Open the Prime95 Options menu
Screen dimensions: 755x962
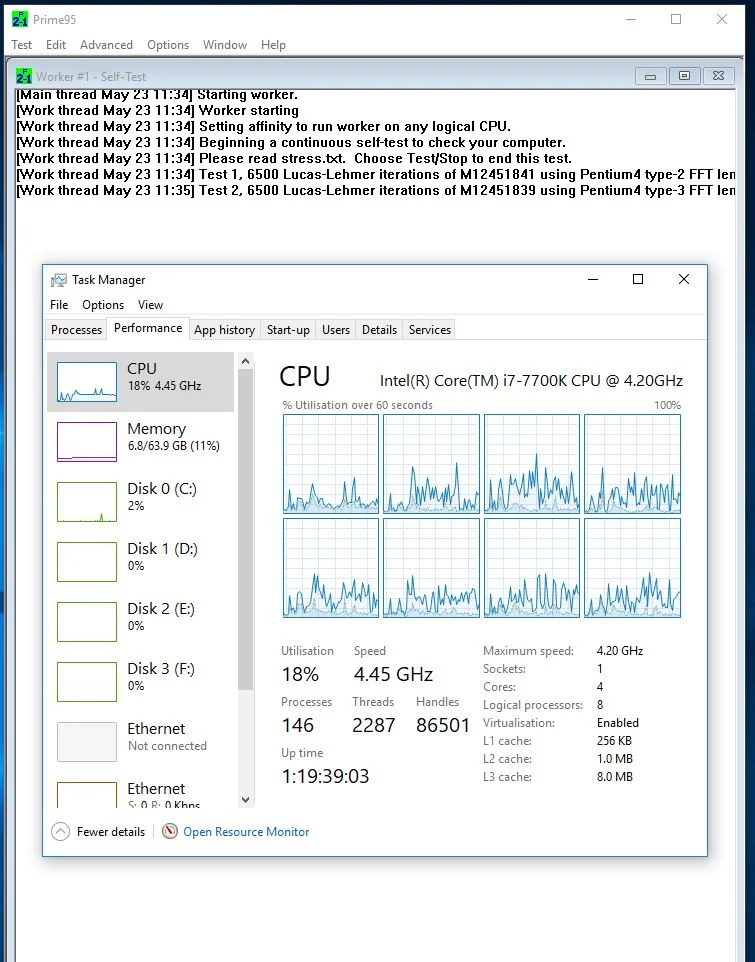[168, 45]
